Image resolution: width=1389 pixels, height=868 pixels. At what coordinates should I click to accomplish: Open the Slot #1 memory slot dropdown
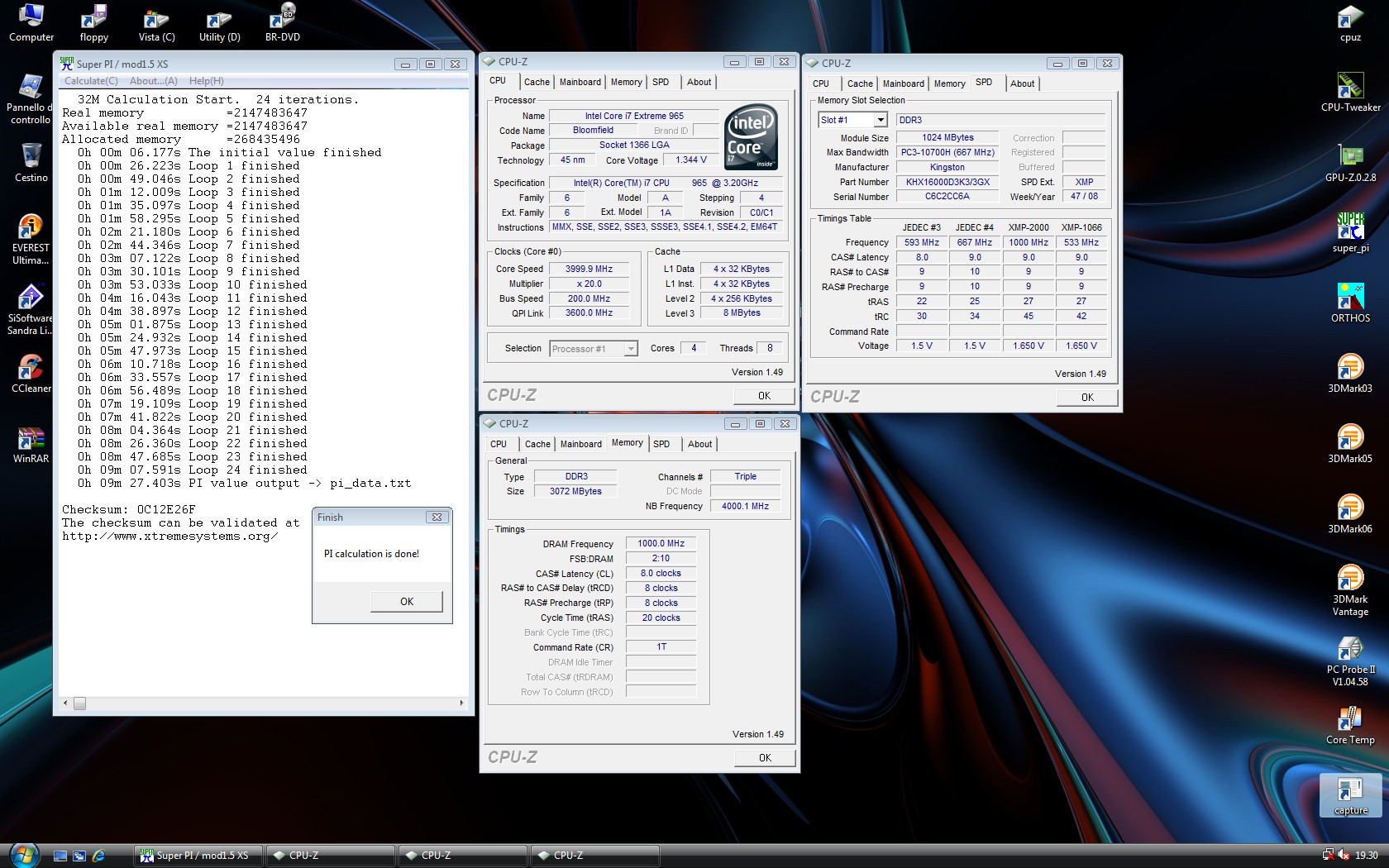click(881, 120)
